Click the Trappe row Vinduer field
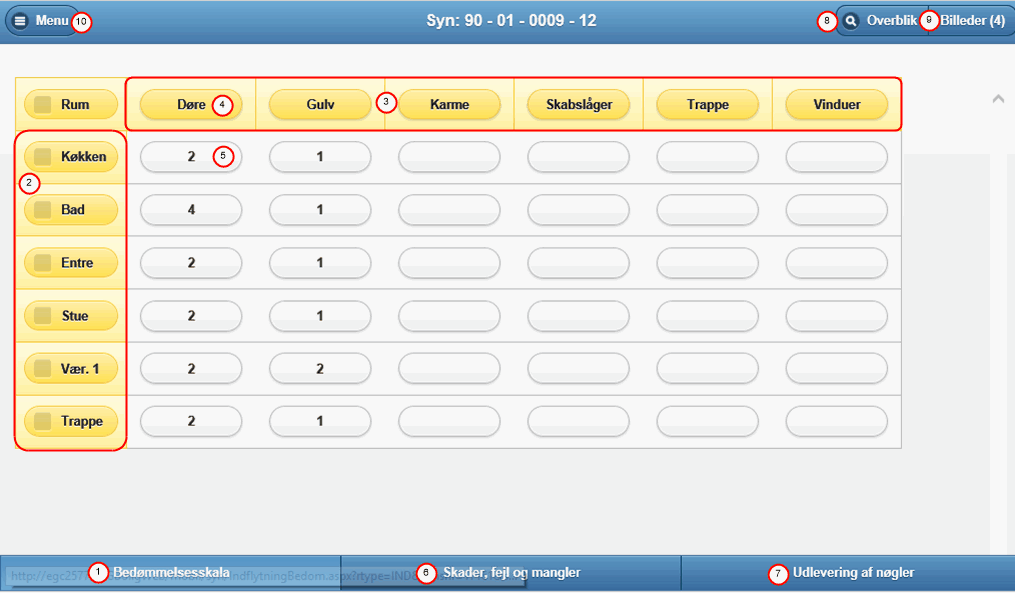The width and height of the screenshot is (1015, 593). pos(836,422)
